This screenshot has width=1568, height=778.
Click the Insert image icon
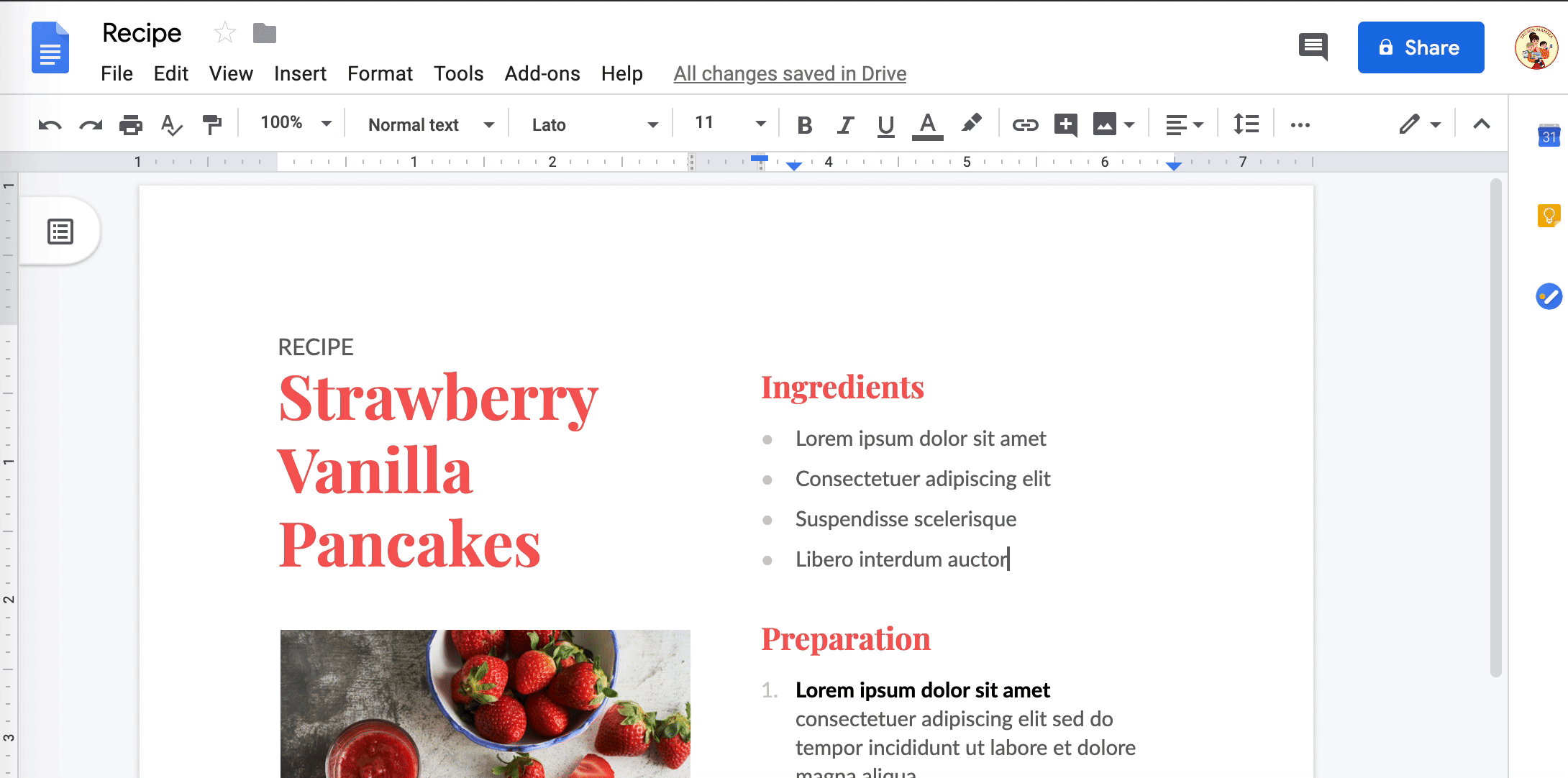pyautogui.click(x=1104, y=124)
